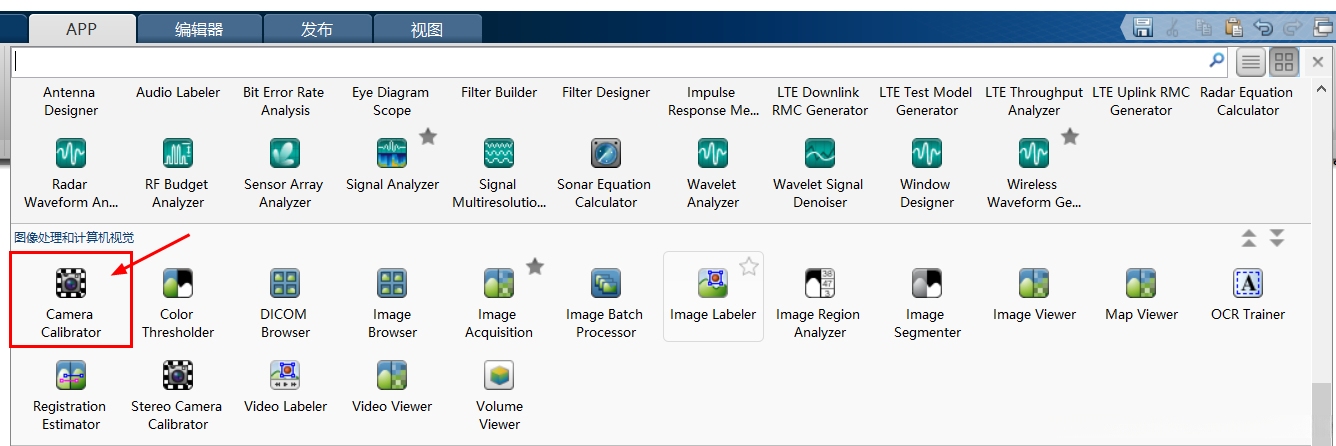The width and height of the screenshot is (1336, 446).
Task: Select the APP tab
Action: click(81, 29)
